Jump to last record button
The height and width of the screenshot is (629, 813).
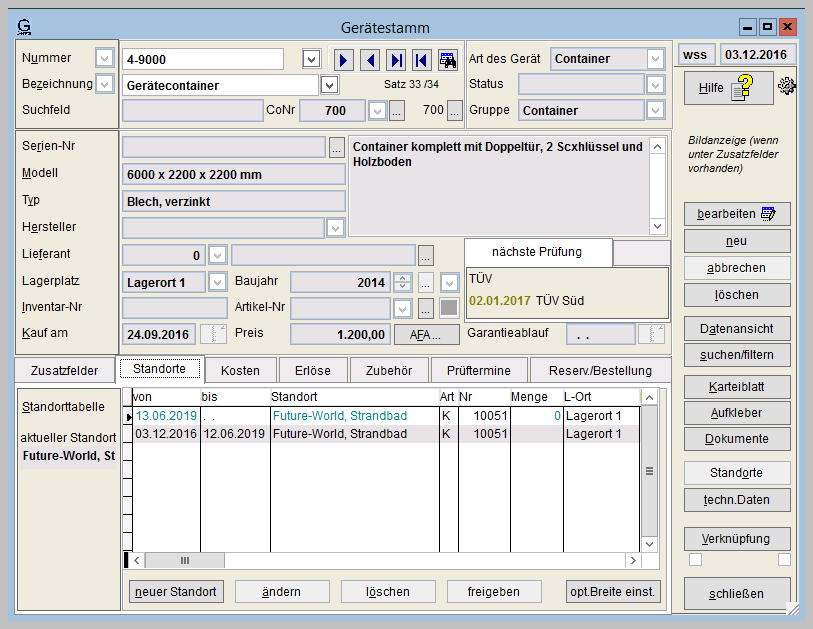397,60
